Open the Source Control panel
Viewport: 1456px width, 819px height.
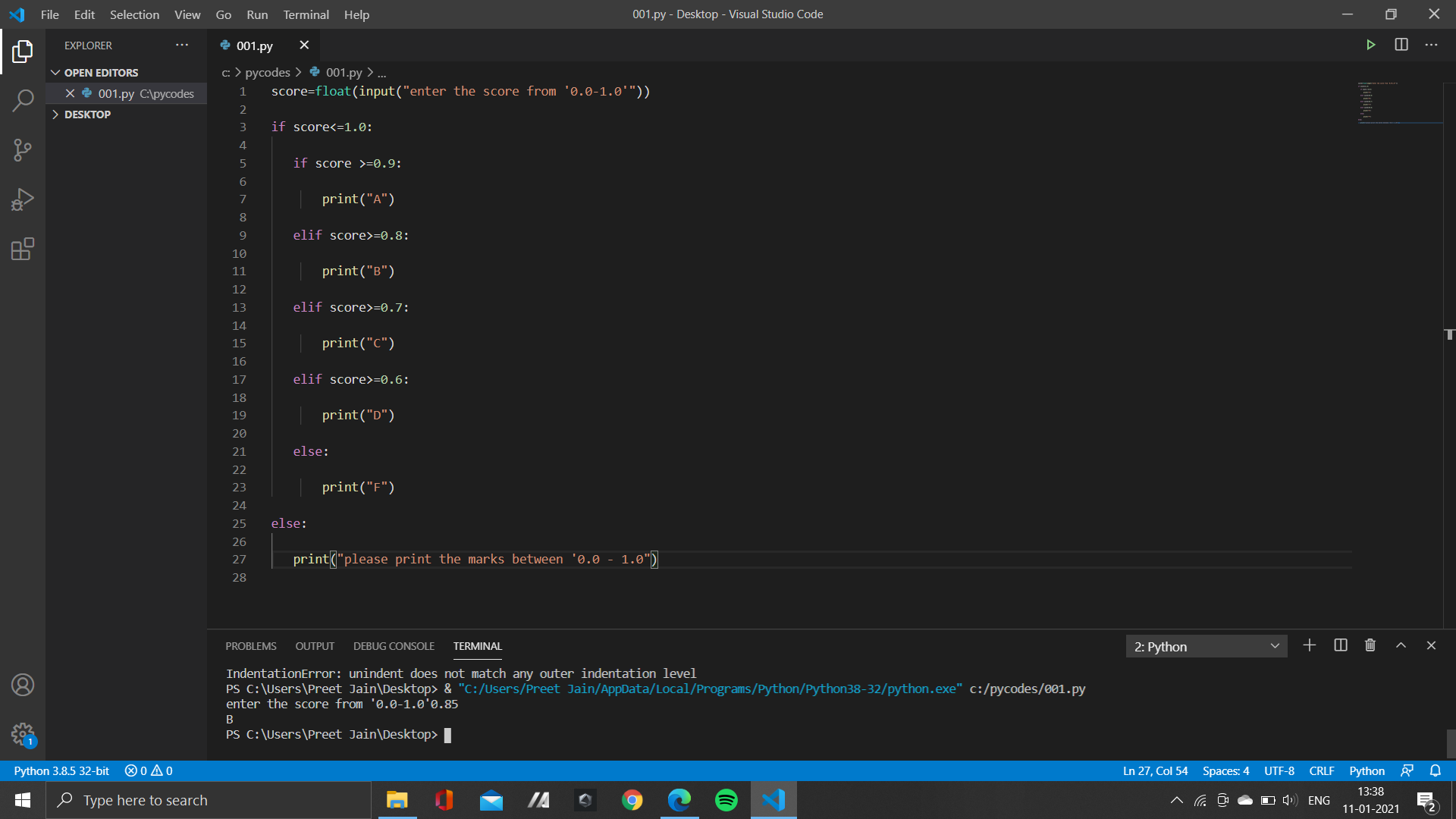click(x=23, y=149)
